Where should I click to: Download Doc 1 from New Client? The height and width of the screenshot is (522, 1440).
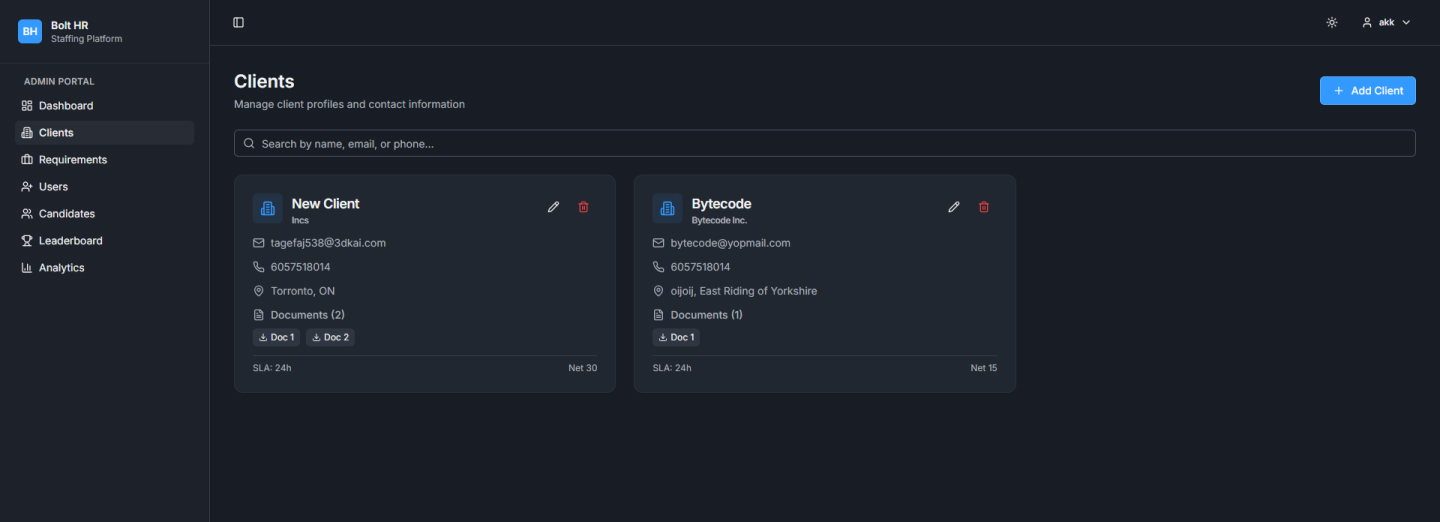pos(276,338)
